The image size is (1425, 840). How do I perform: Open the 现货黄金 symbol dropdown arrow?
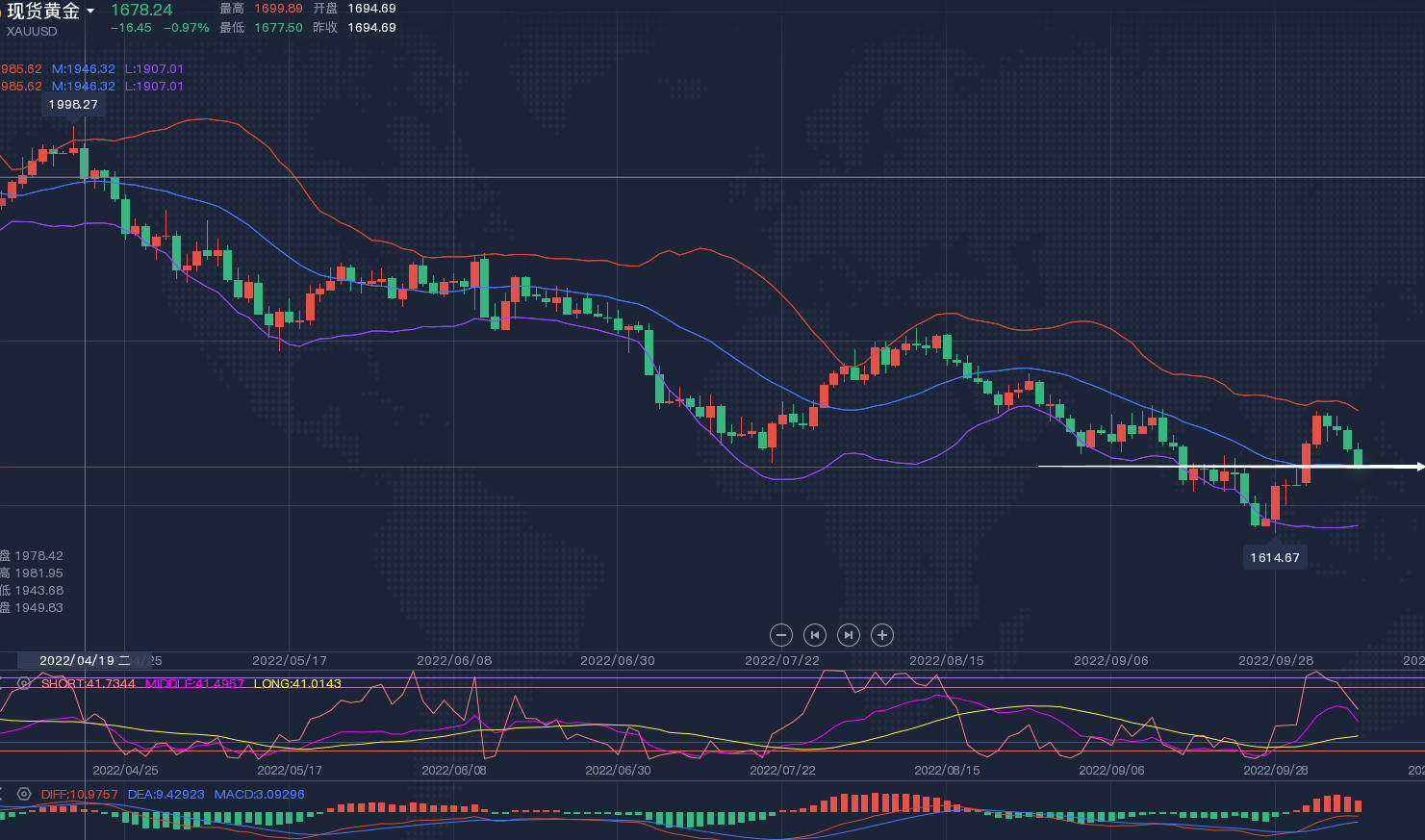click(x=90, y=12)
